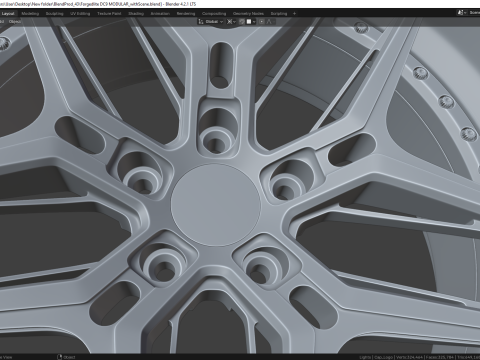
Task: Open proportional editing falloff dropdown
Action: tap(270, 22)
